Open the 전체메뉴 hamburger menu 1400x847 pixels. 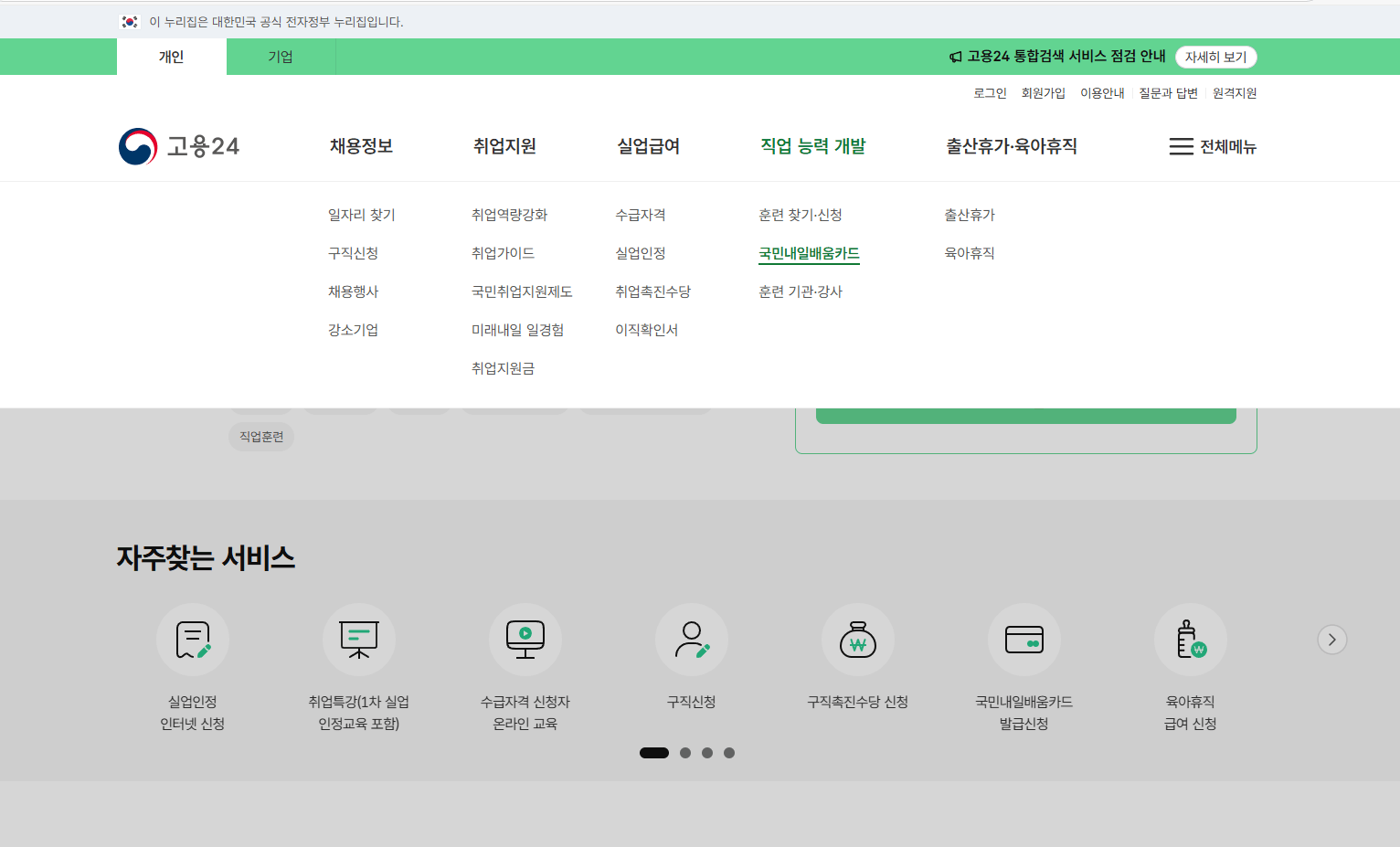click(x=1212, y=146)
